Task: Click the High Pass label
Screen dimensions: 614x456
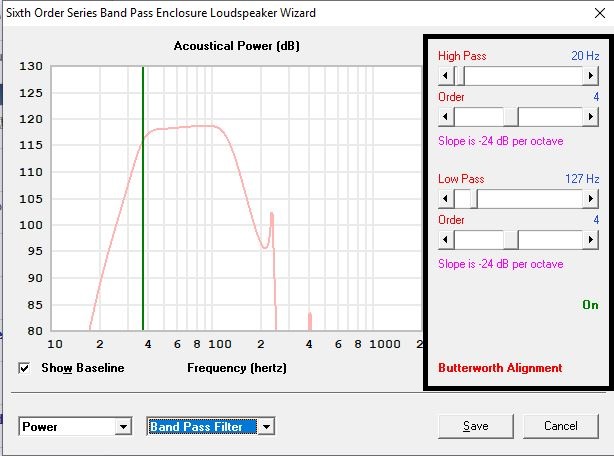Action: tap(462, 56)
